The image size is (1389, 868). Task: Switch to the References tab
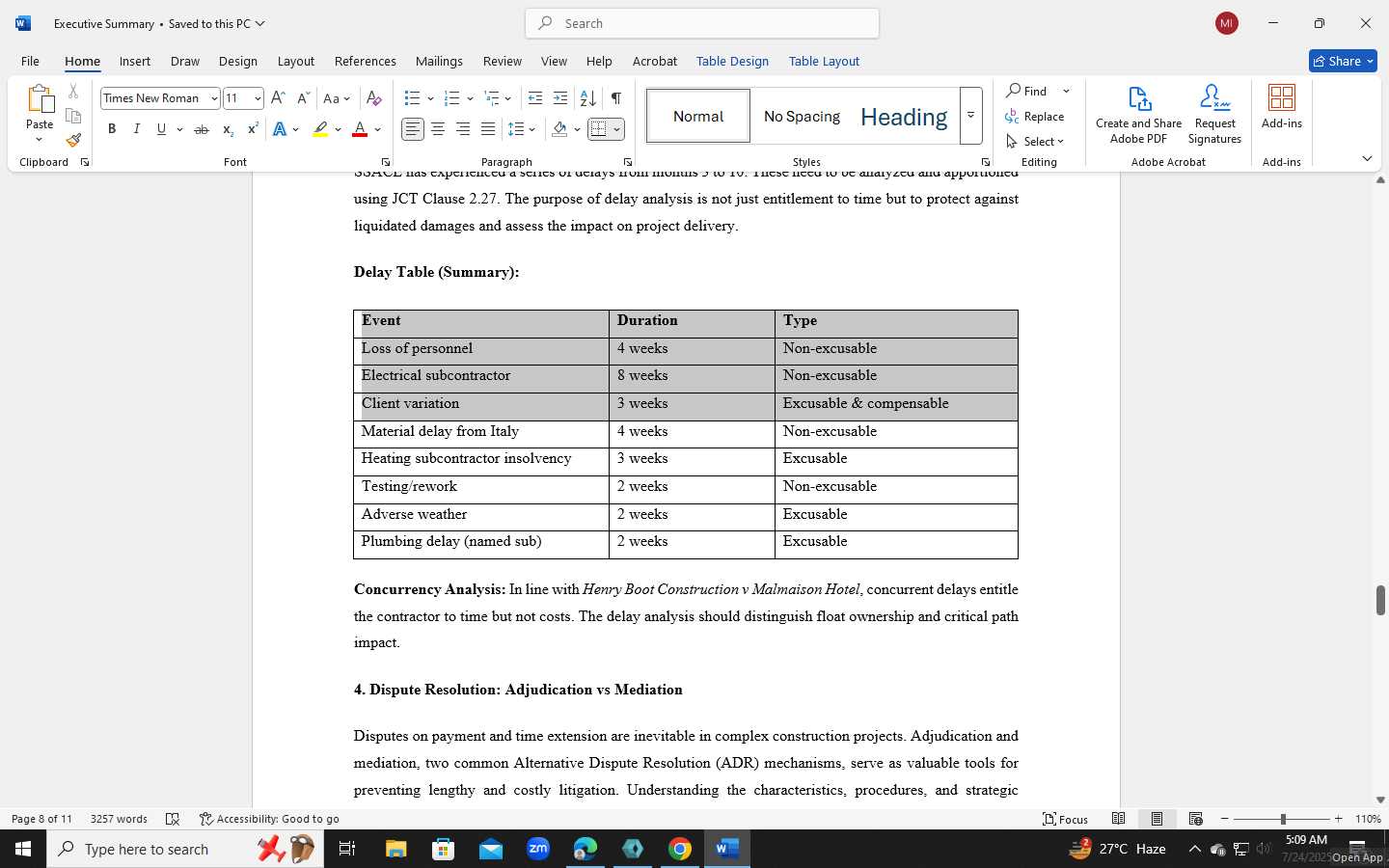(x=366, y=61)
